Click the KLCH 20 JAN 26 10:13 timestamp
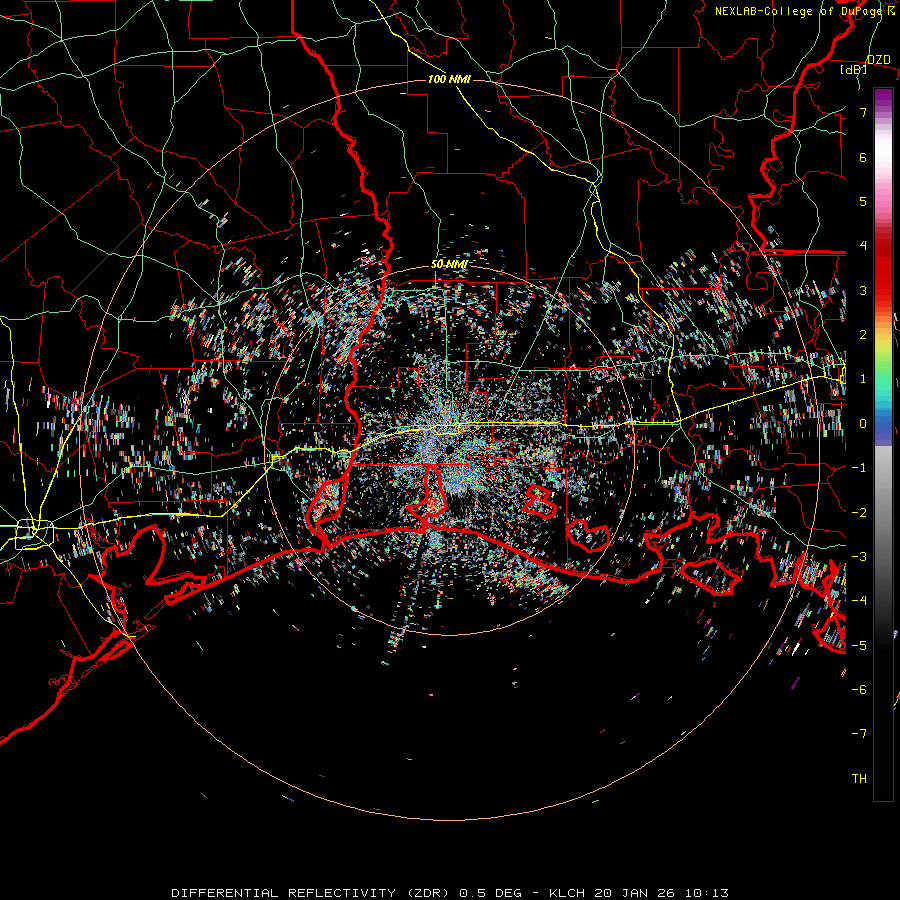The image size is (900, 900). [639, 893]
